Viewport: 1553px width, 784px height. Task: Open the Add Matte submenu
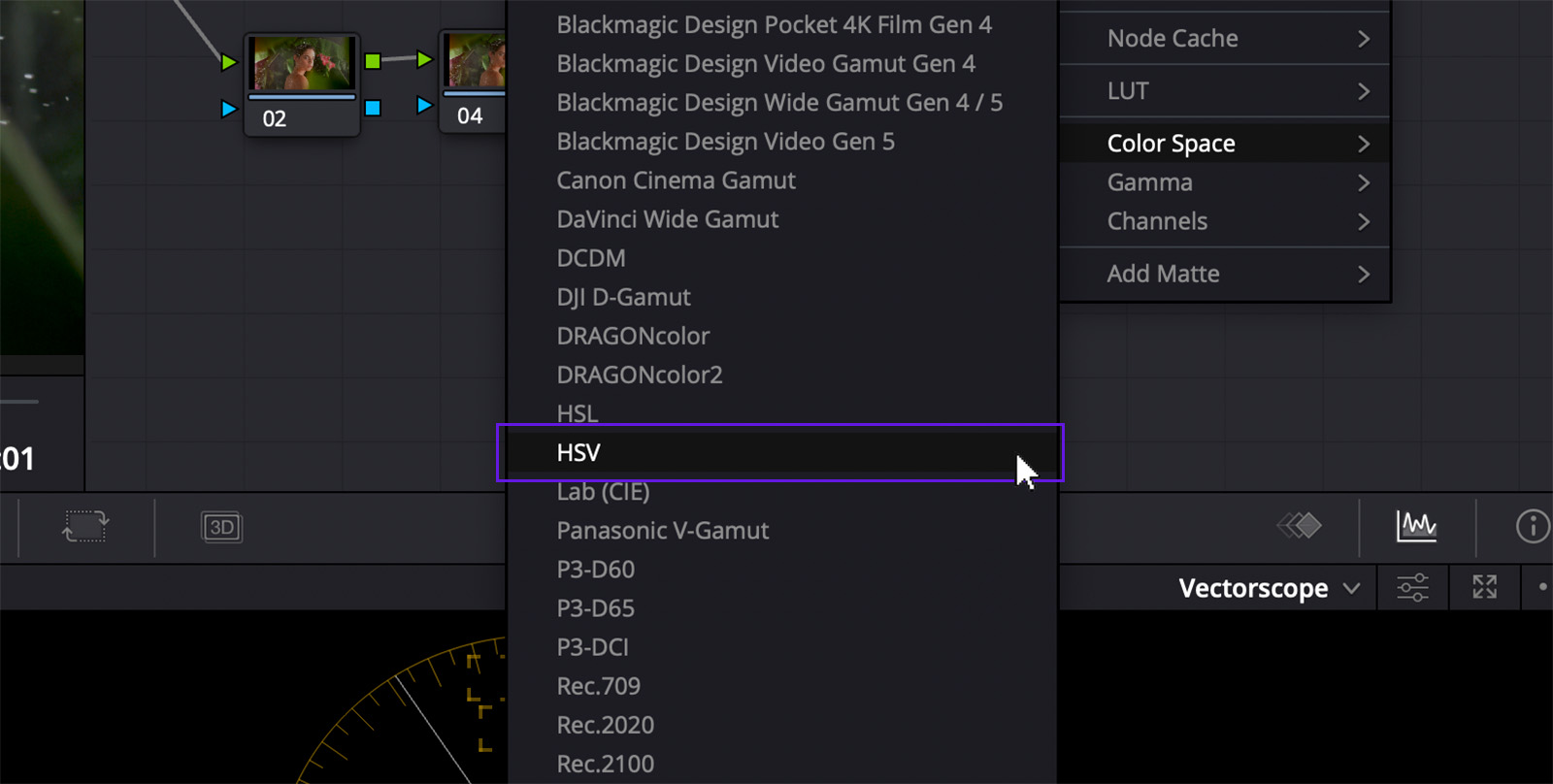click(x=1225, y=274)
